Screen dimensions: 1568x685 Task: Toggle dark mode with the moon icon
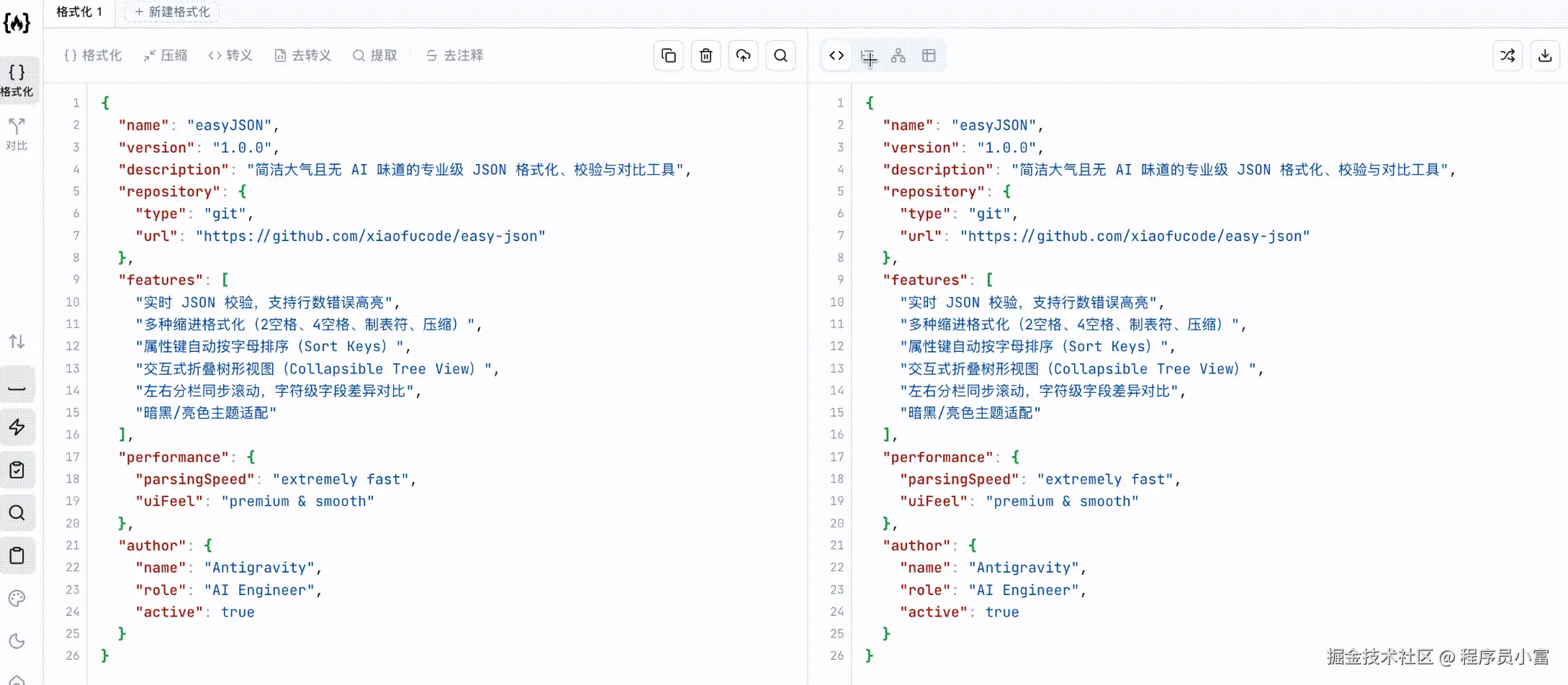point(17,641)
